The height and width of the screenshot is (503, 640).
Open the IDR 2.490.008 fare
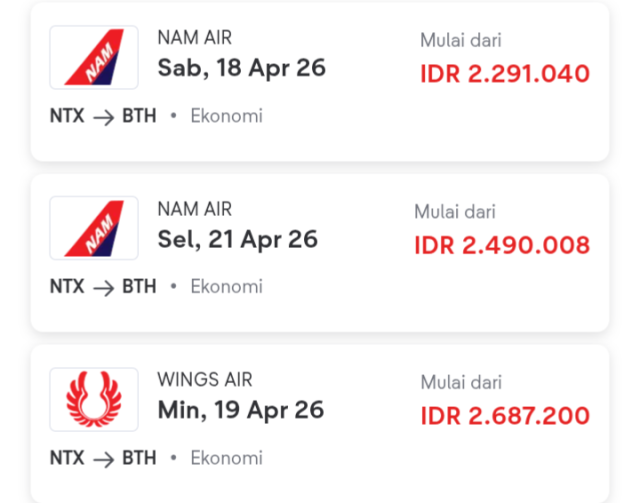(x=502, y=245)
